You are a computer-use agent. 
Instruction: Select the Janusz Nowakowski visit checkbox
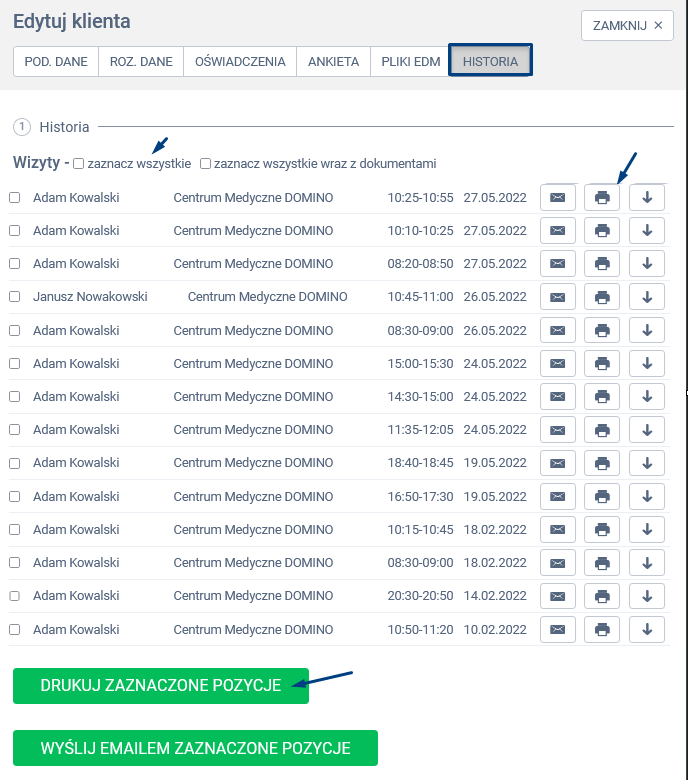pyautogui.click(x=15, y=297)
